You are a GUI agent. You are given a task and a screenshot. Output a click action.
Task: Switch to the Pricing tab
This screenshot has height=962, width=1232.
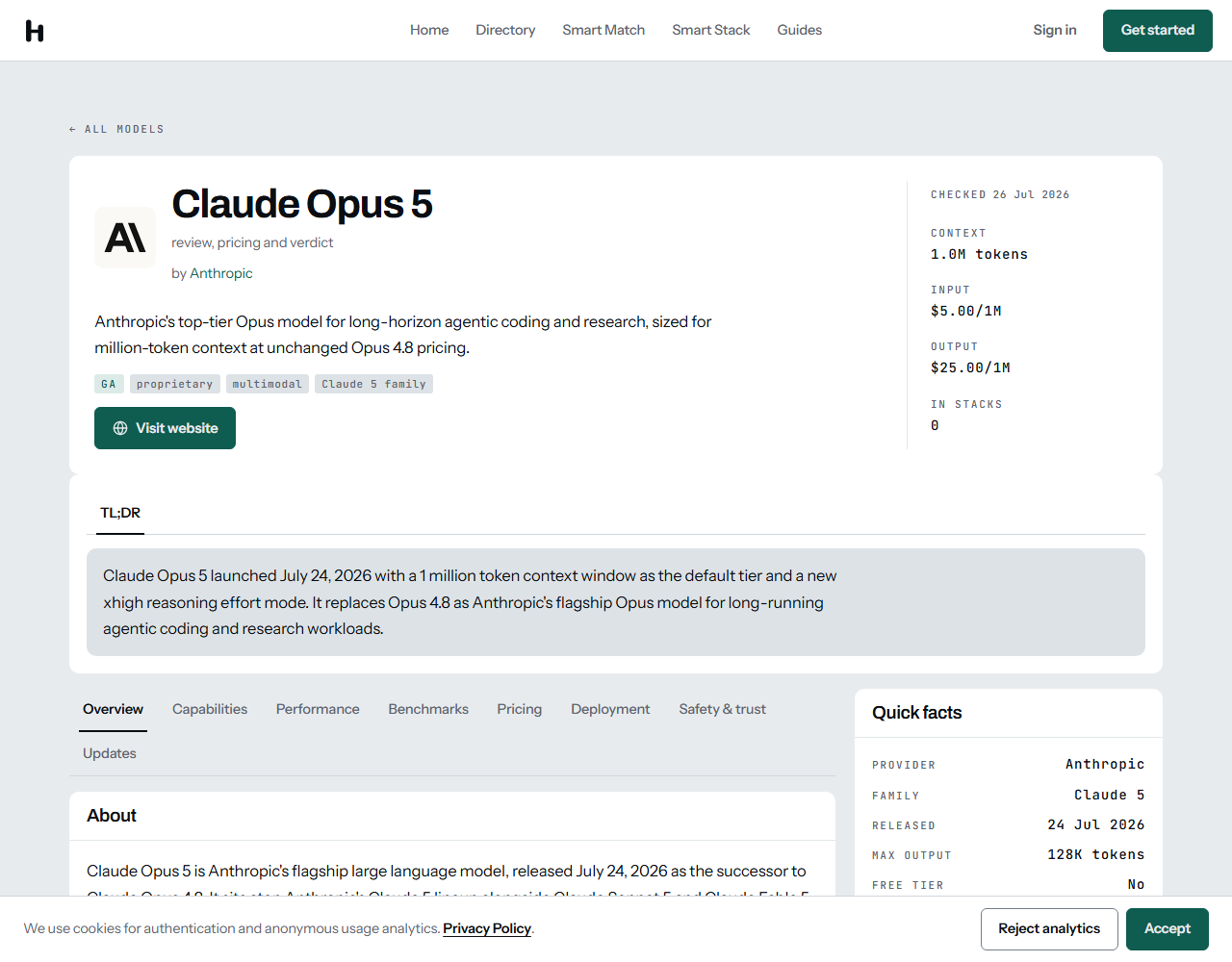[520, 709]
